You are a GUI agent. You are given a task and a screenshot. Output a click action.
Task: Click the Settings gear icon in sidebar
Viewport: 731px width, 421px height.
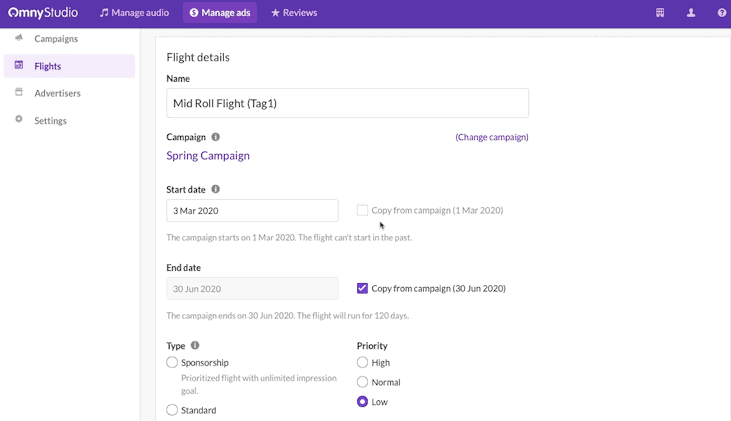(19, 120)
